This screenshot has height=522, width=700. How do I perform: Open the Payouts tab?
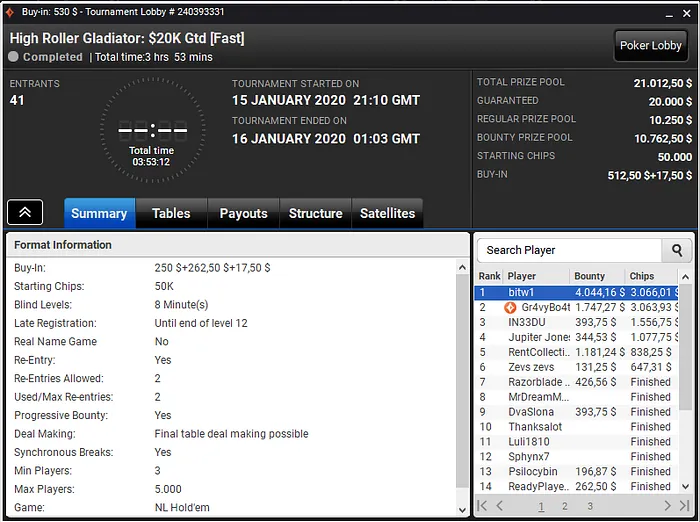coord(243,213)
